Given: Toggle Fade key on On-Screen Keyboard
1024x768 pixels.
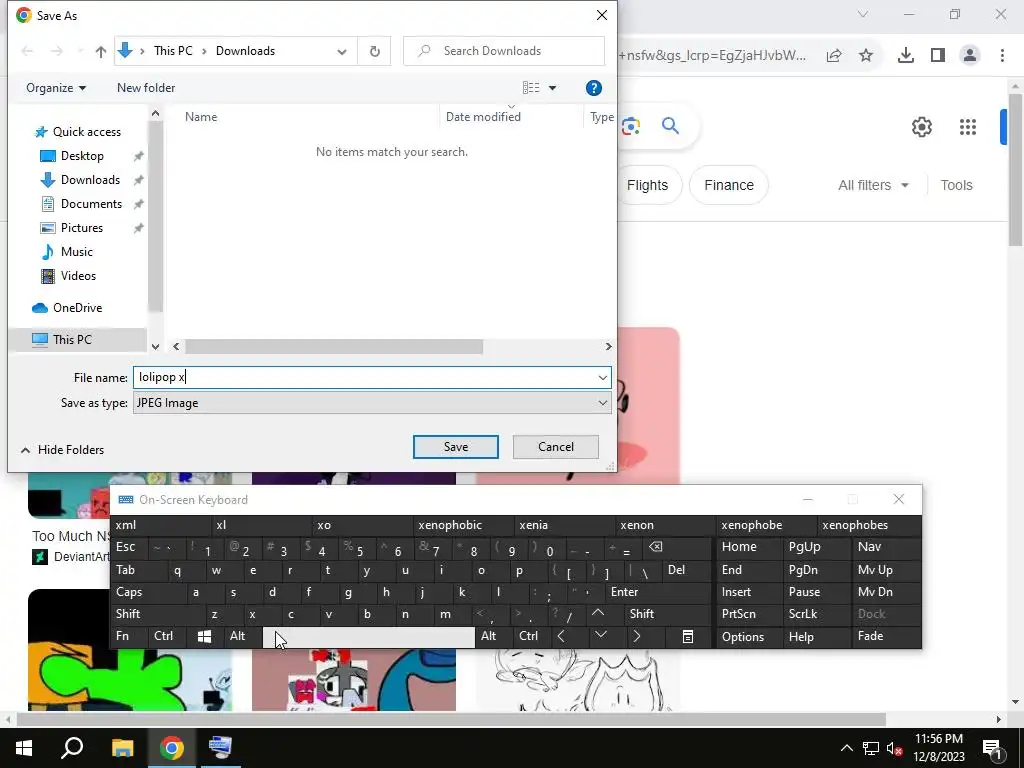Looking at the screenshot, I should pos(871,636).
